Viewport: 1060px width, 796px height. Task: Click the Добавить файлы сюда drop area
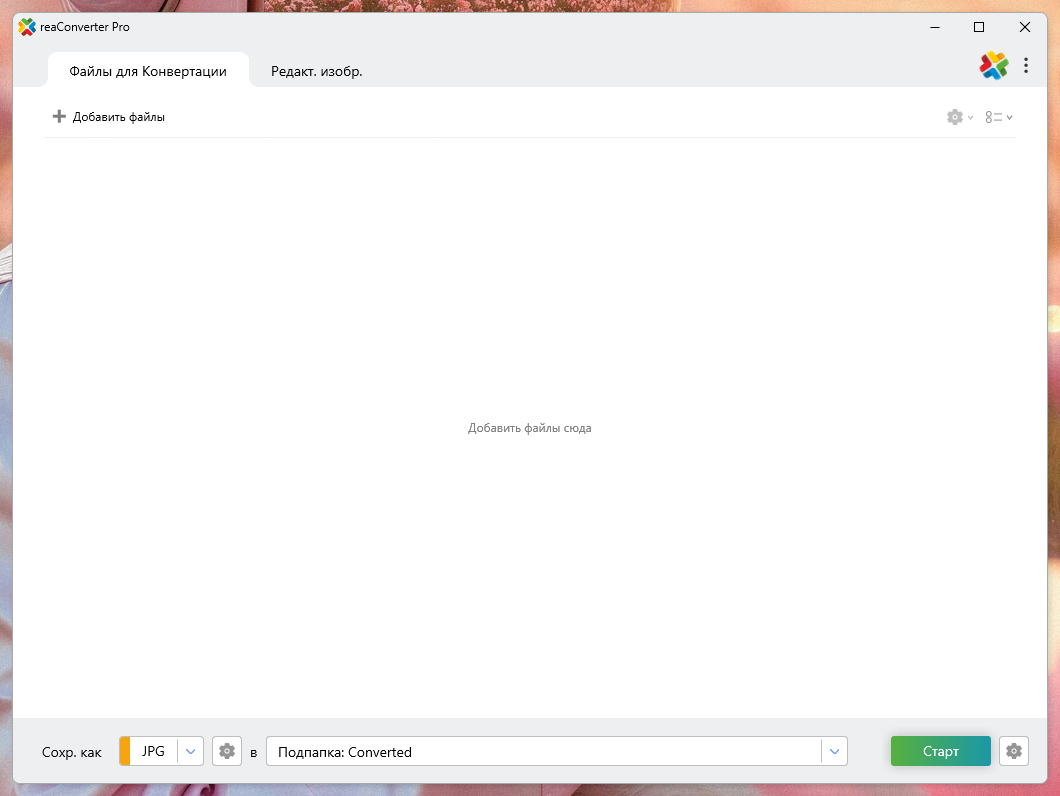[529, 428]
